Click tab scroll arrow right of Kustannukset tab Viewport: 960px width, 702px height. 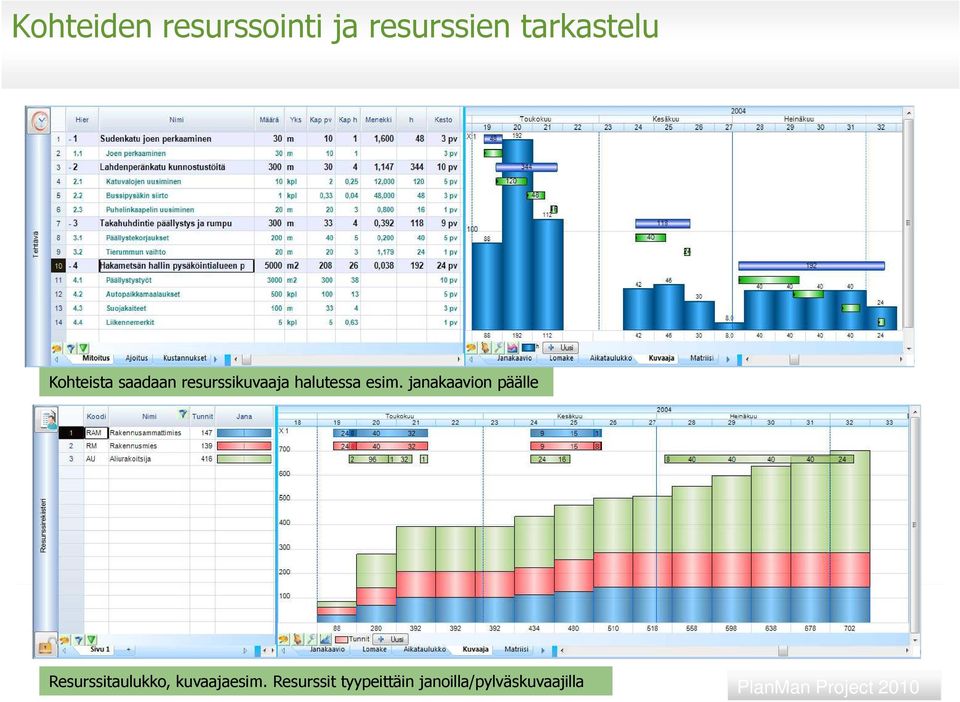click(215, 359)
